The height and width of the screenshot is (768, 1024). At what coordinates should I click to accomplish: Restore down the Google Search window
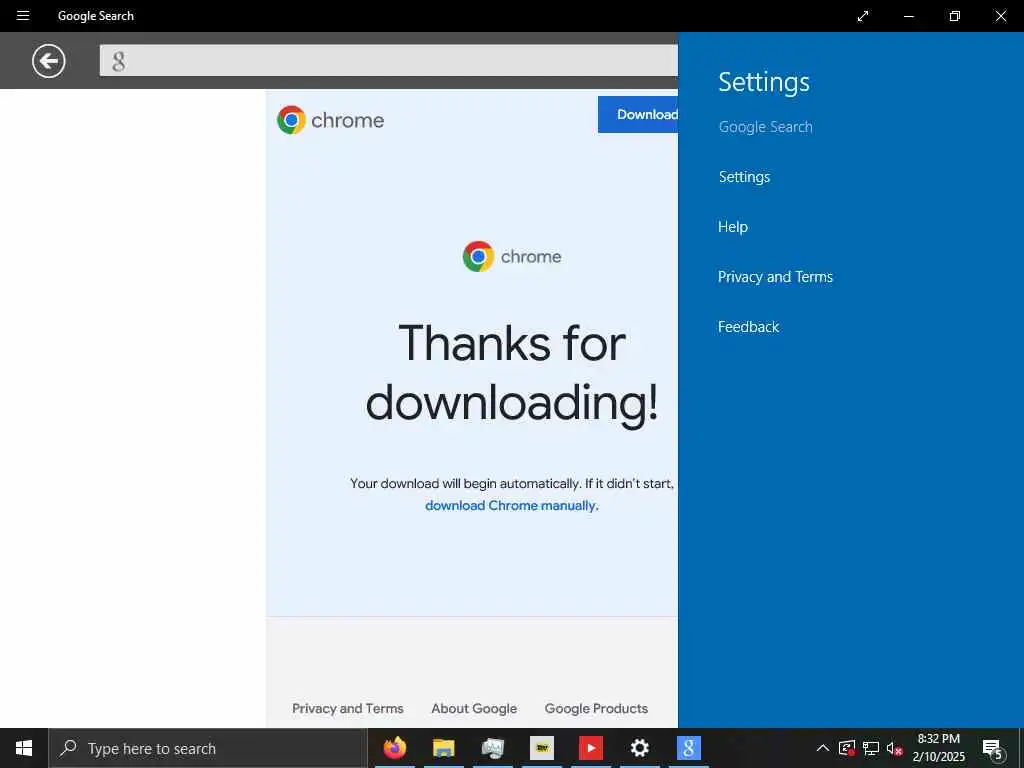click(955, 16)
